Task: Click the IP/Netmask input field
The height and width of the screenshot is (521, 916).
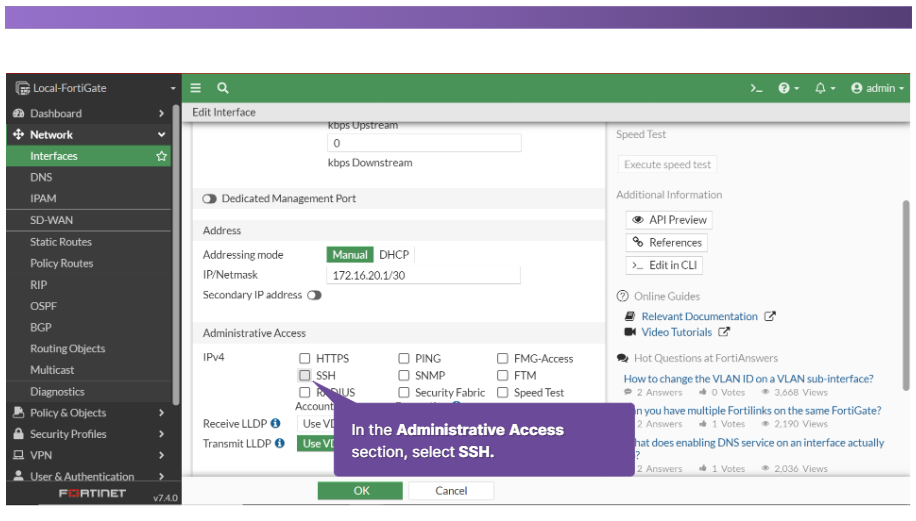Action: pyautogui.click(x=423, y=275)
